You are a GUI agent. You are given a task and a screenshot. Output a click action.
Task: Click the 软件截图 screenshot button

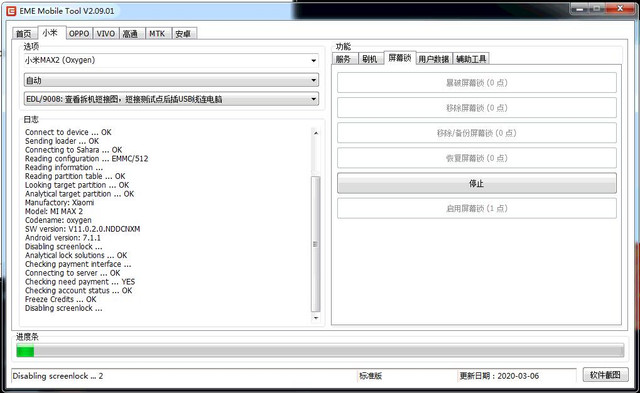[605, 375]
